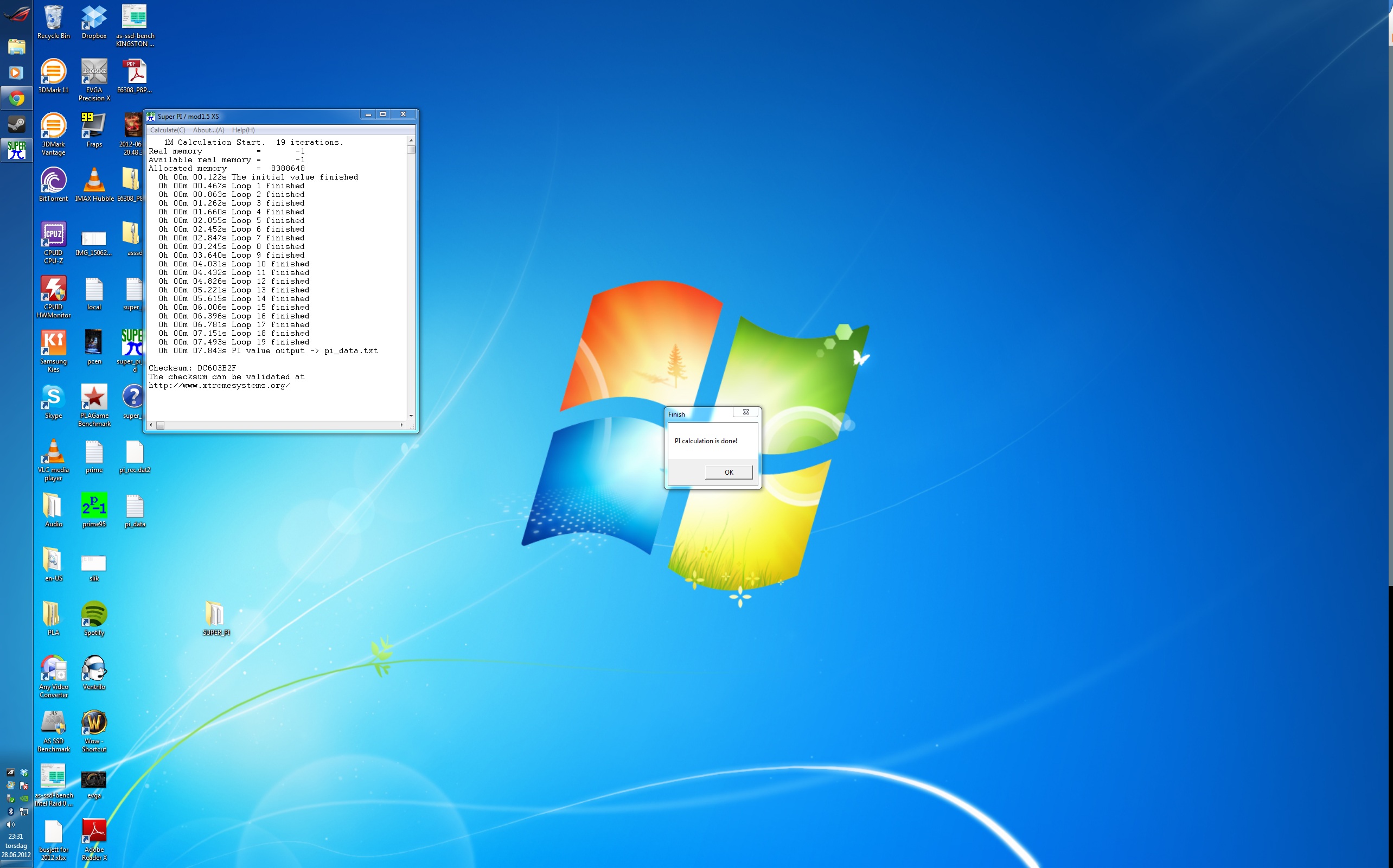Select the BitTorrent desktop shortcut

[53, 185]
